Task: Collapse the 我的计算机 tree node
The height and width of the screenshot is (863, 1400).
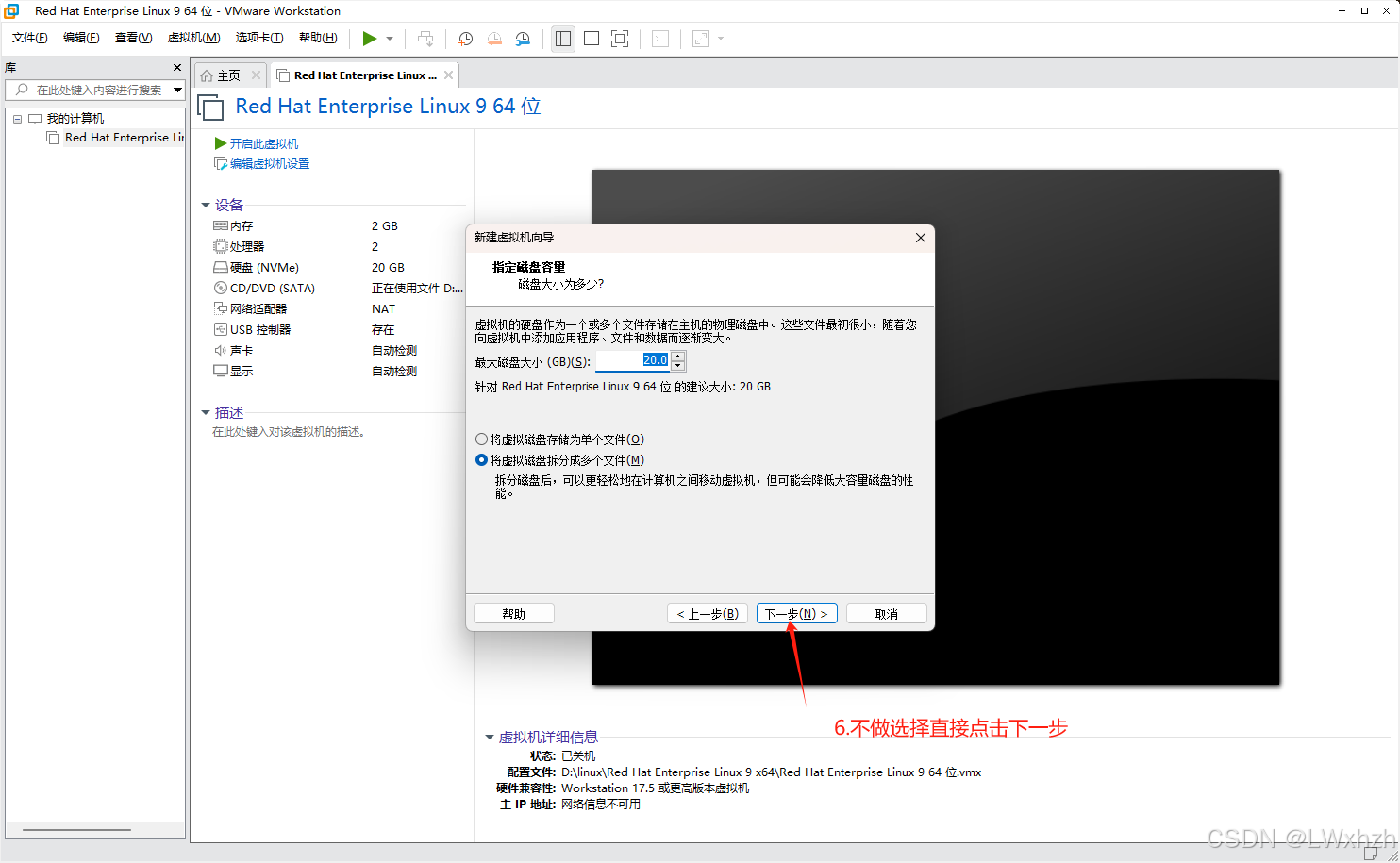Action: click(x=17, y=119)
